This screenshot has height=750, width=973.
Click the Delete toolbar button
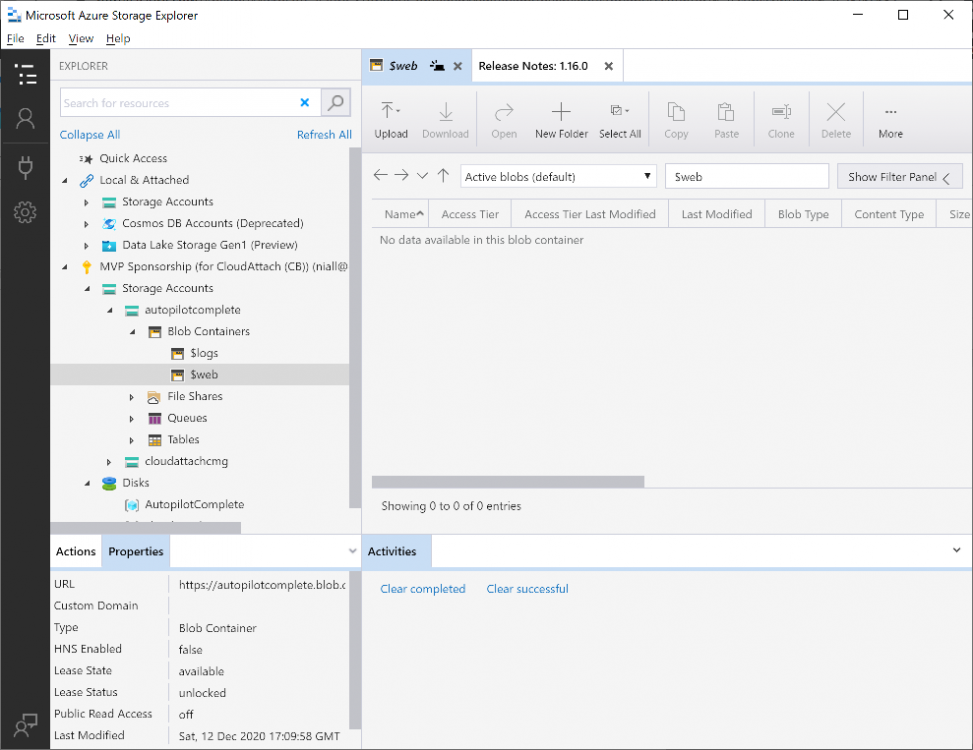tap(836, 120)
